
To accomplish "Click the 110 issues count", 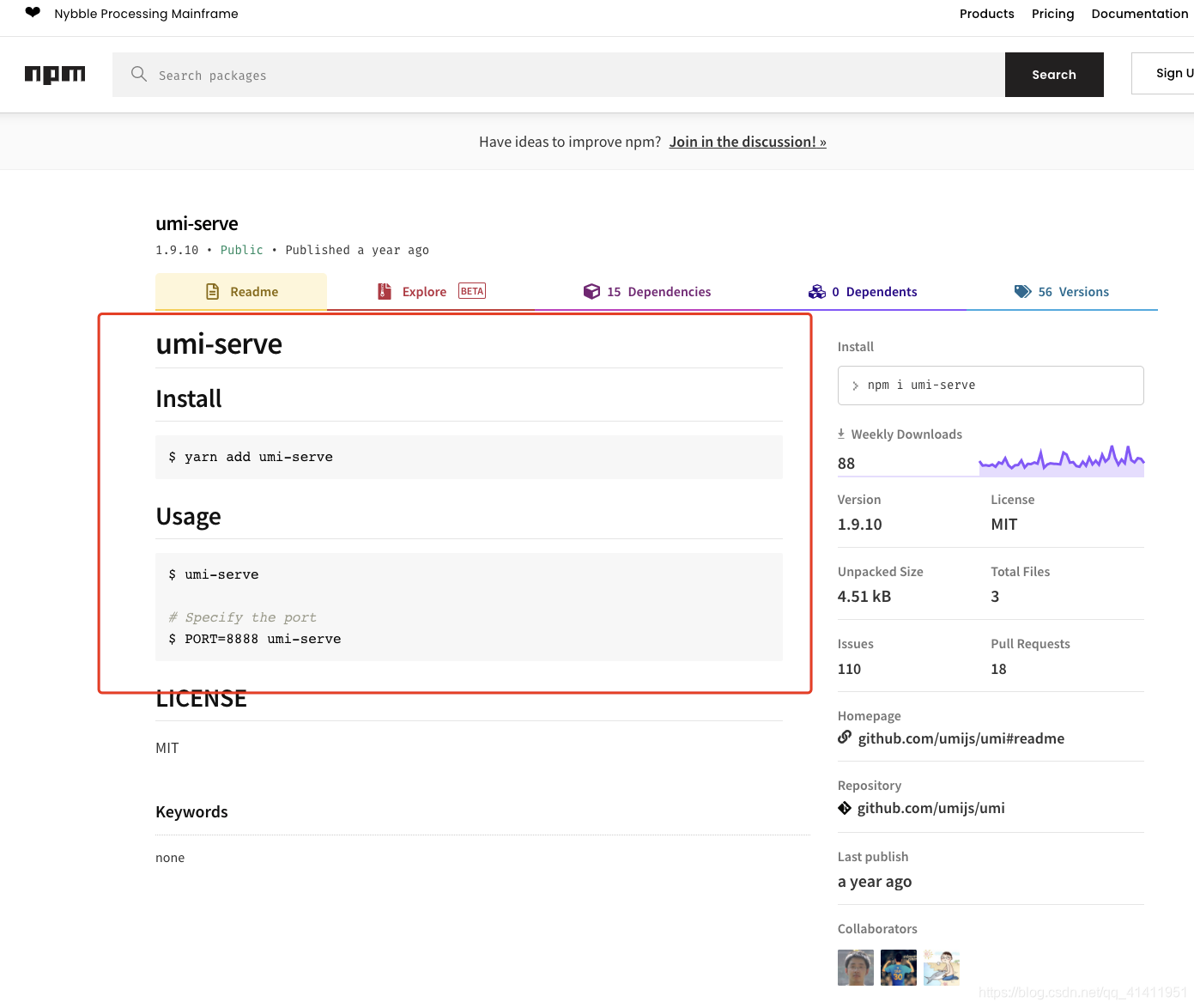I will [x=849, y=669].
